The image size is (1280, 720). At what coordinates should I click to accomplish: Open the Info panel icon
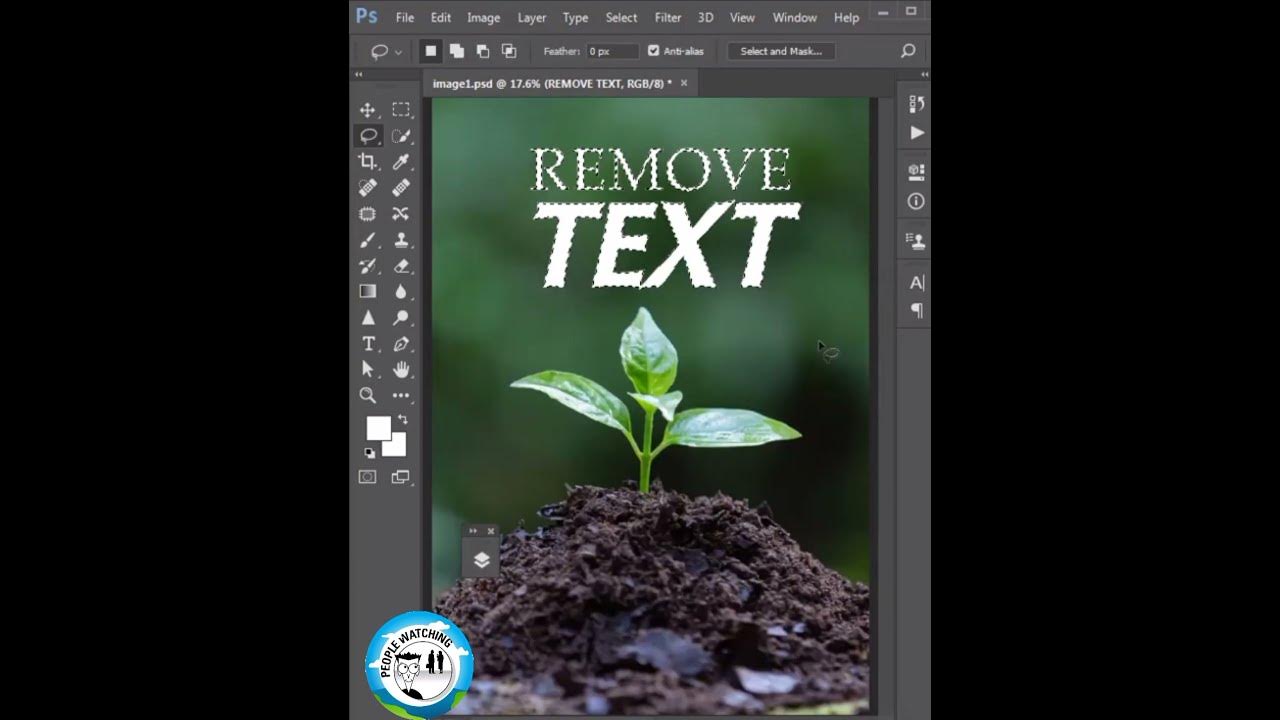tap(916, 201)
